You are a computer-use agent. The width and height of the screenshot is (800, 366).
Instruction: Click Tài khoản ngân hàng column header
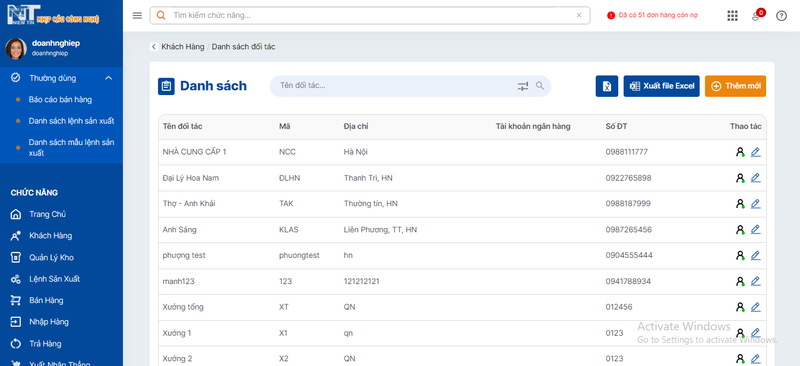[533, 127]
